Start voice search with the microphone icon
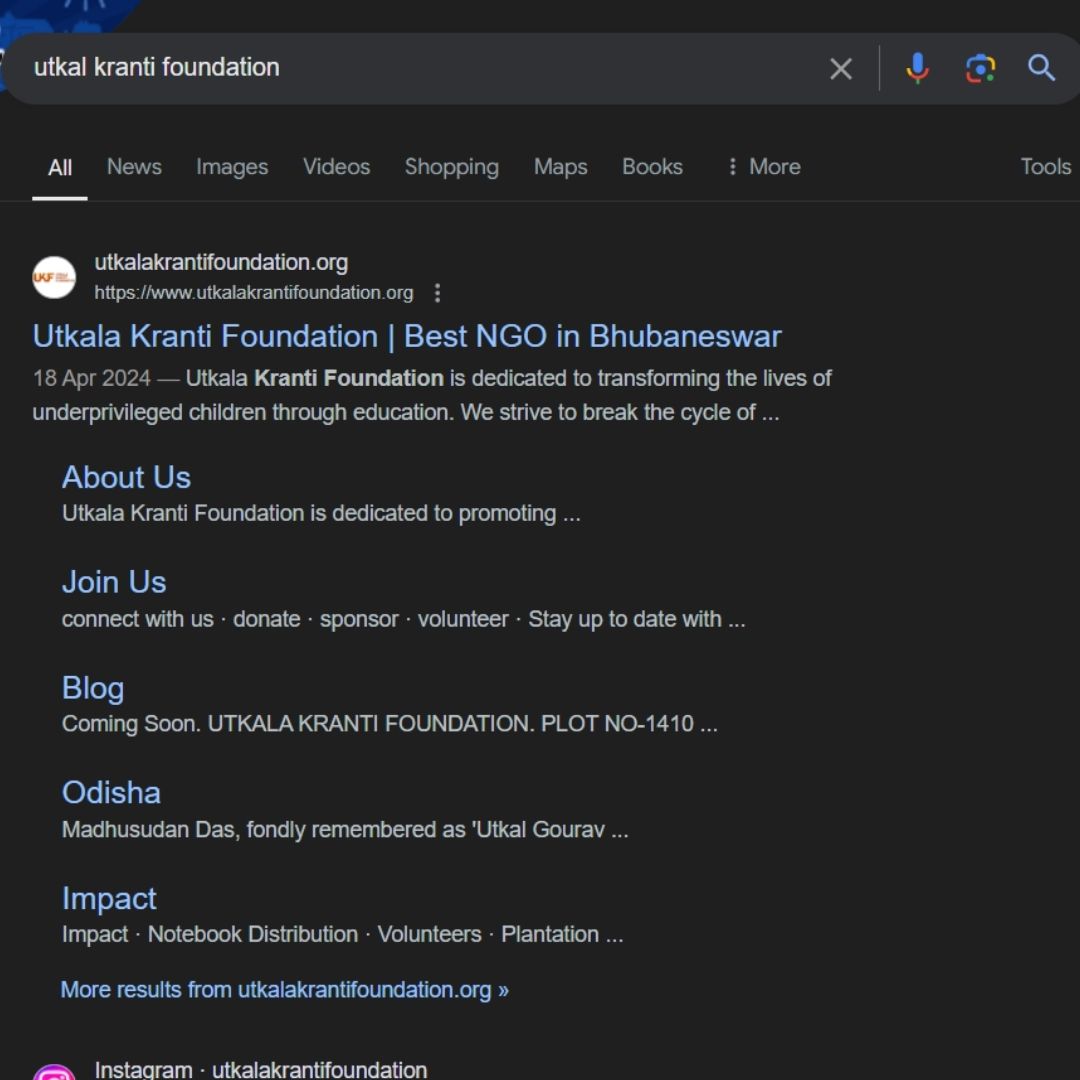This screenshot has height=1080, width=1080. [x=917, y=68]
